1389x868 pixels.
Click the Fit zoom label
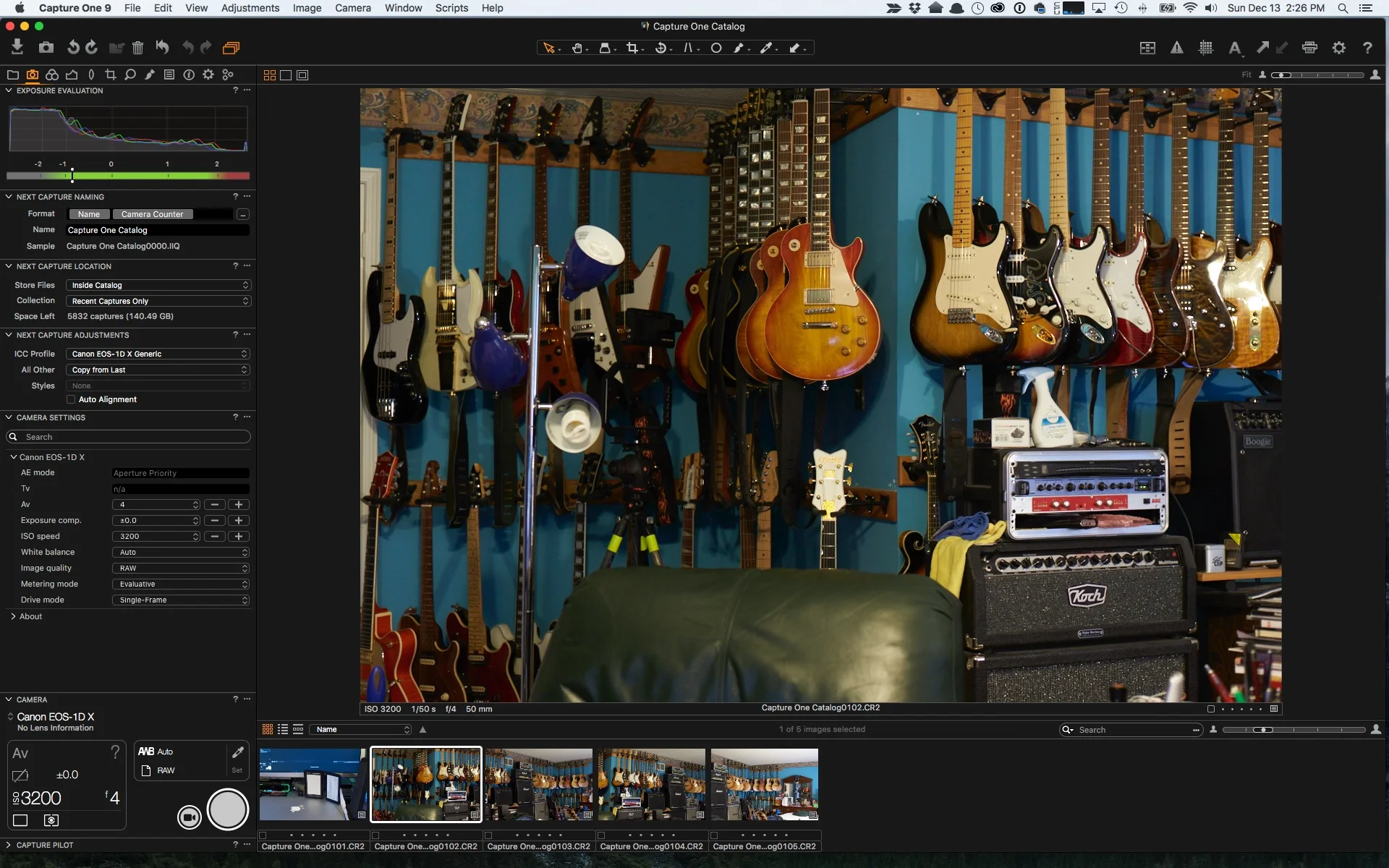tap(1246, 75)
